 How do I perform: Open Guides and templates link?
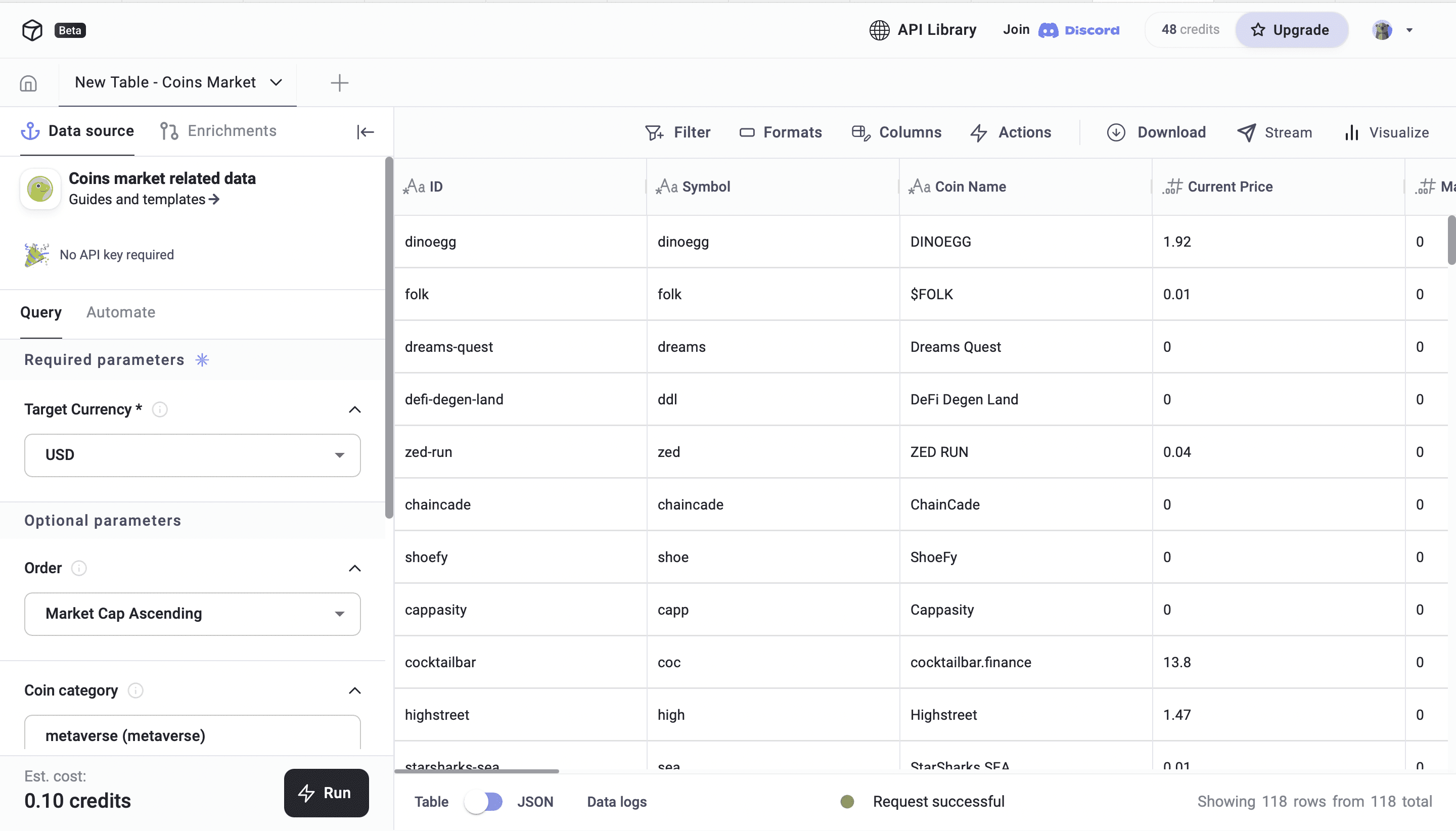[144, 199]
